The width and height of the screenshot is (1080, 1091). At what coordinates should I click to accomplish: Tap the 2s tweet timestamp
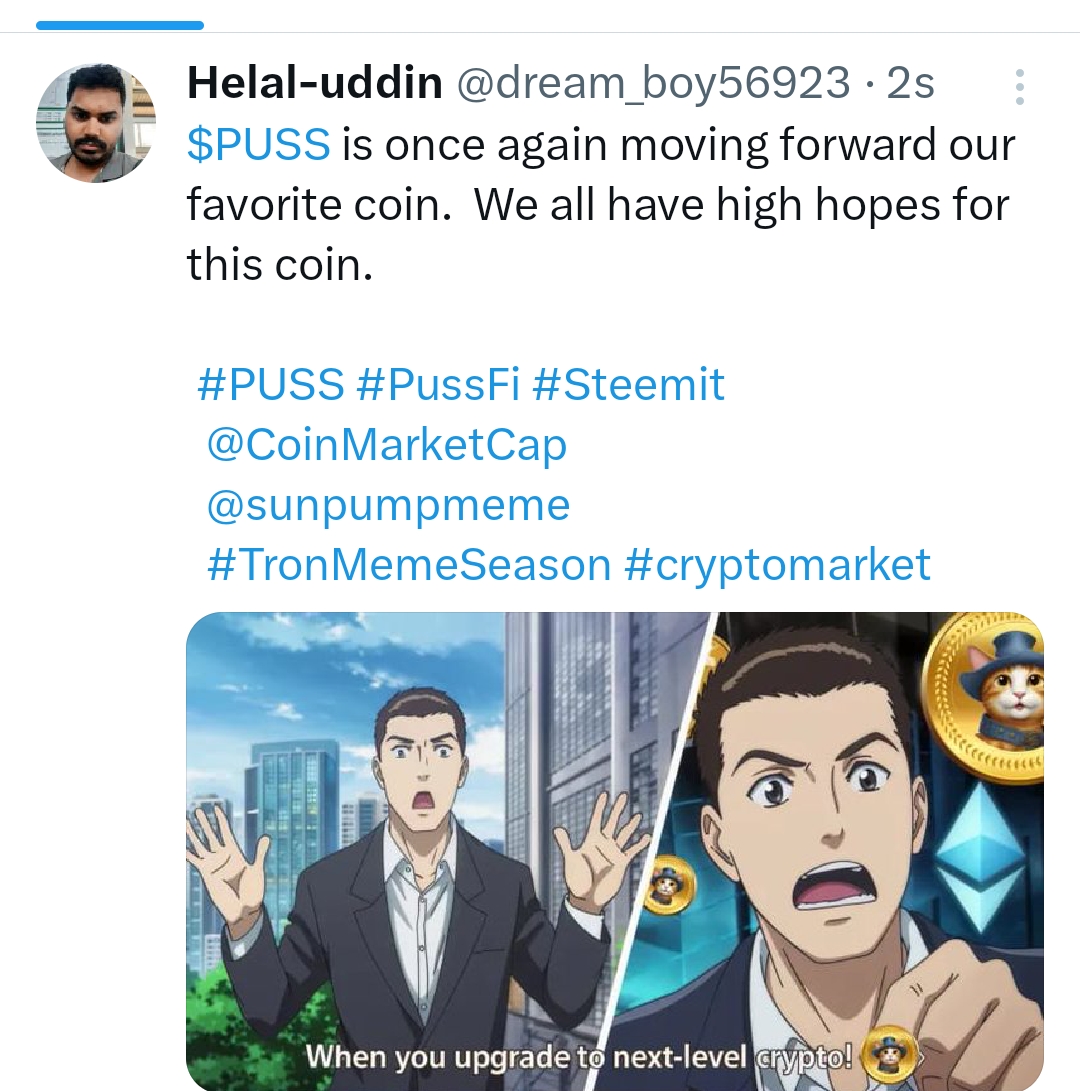pos(910,83)
